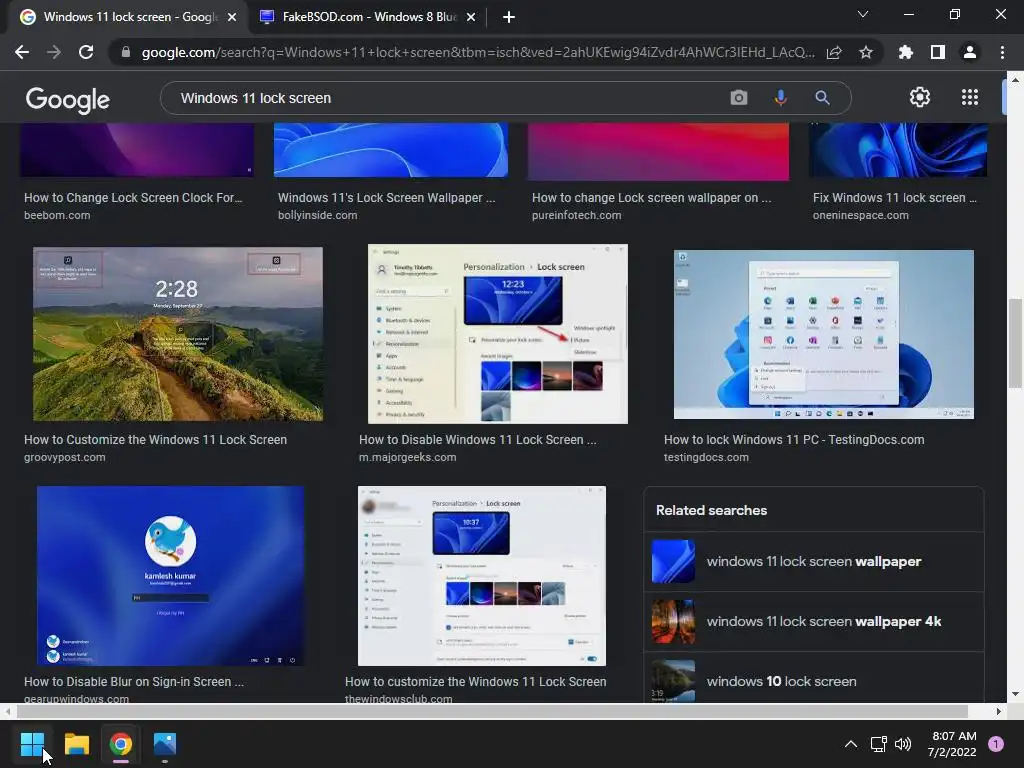The image size is (1024, 768).
Task: Open beebom.com Lock Screen Clock result
Action: coord(133,198)
